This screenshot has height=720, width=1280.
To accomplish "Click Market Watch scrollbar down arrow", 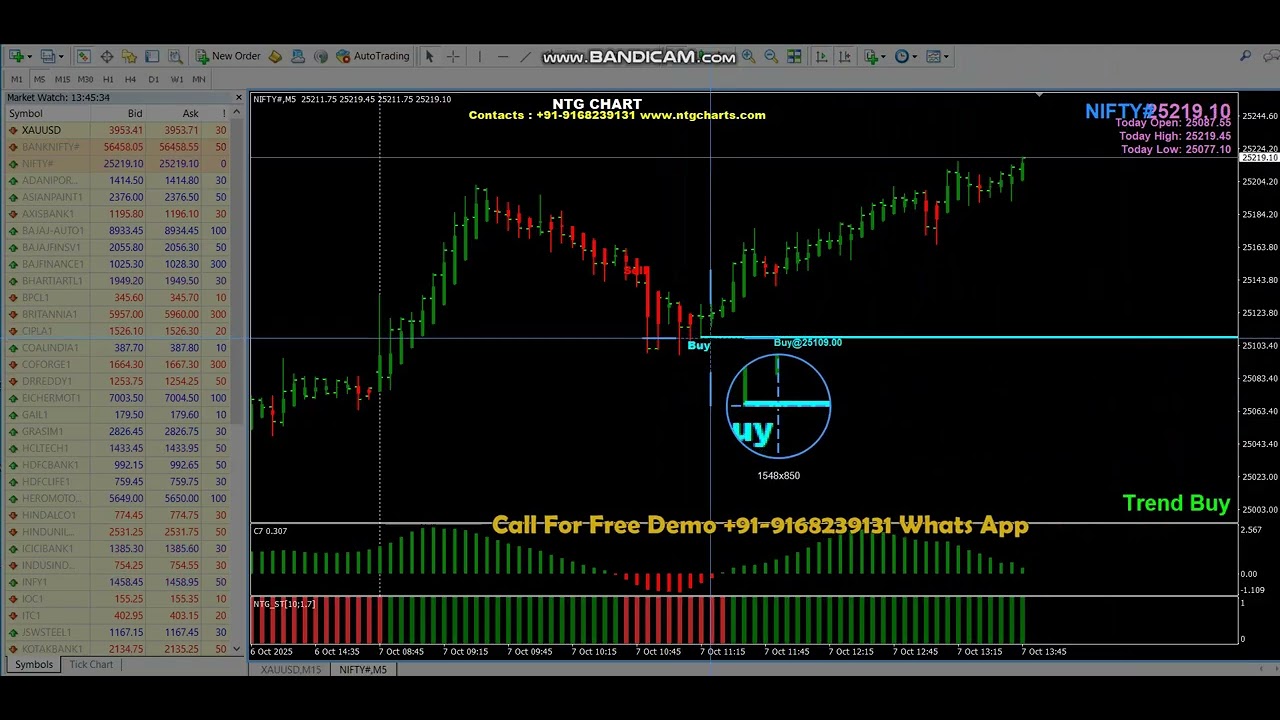I will tap(238, 650).
